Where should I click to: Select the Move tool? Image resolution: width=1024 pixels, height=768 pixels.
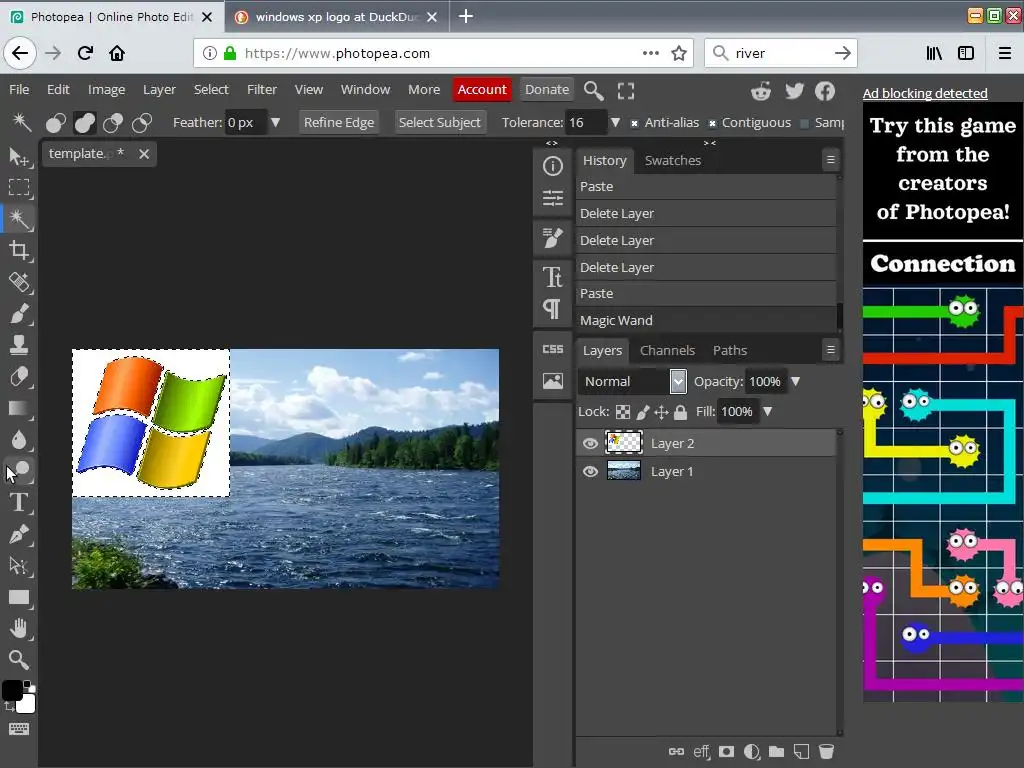(18, 157)
